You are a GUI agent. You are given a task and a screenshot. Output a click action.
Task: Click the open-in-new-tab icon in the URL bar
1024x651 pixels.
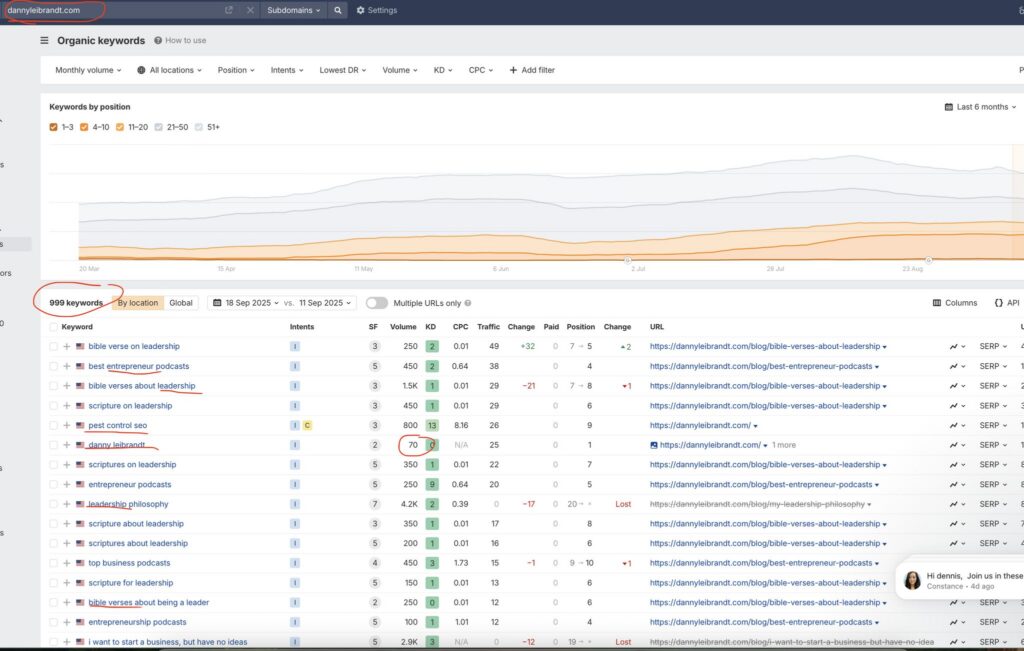[229, 10]
